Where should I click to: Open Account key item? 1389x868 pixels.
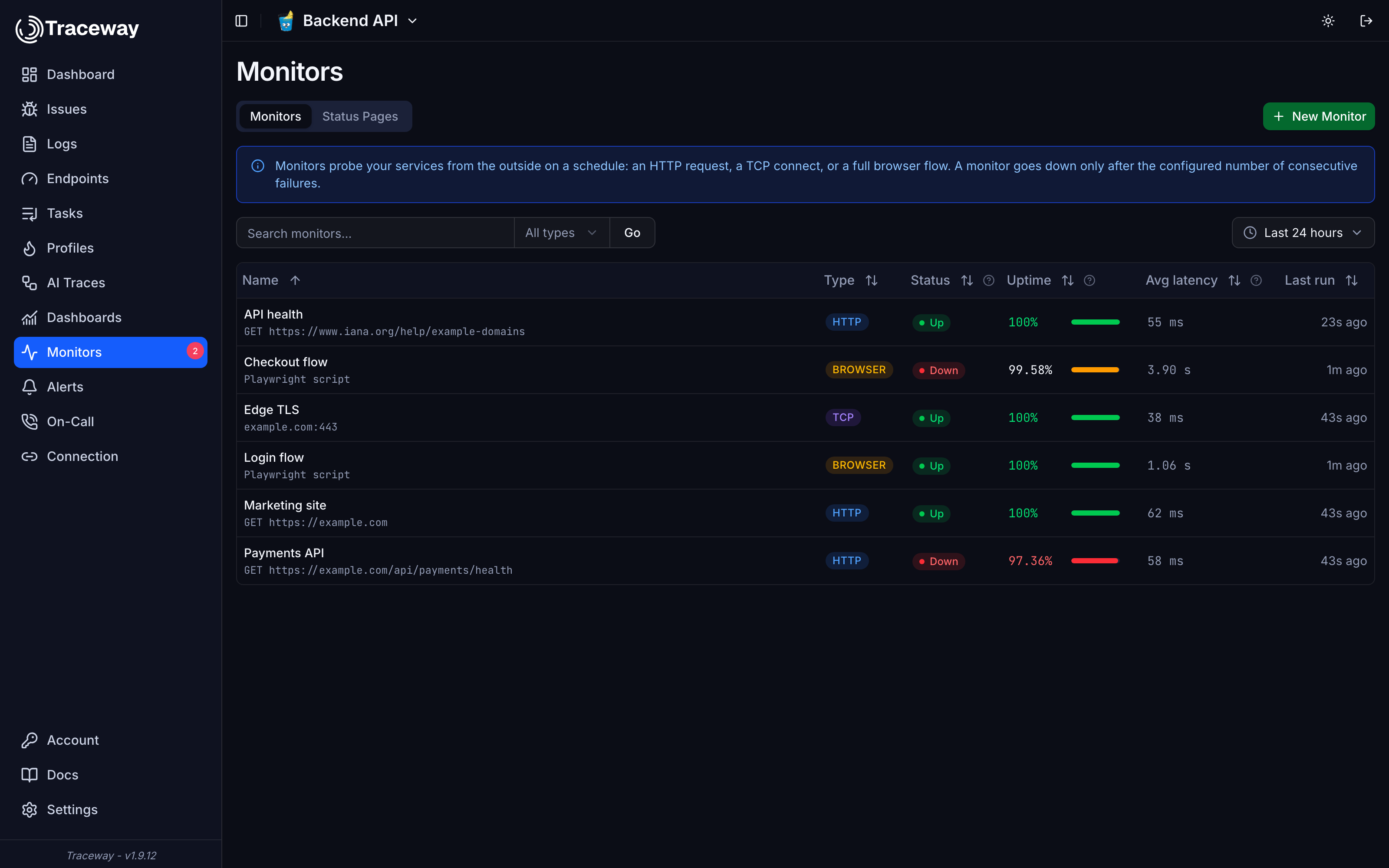click(111, 740)
